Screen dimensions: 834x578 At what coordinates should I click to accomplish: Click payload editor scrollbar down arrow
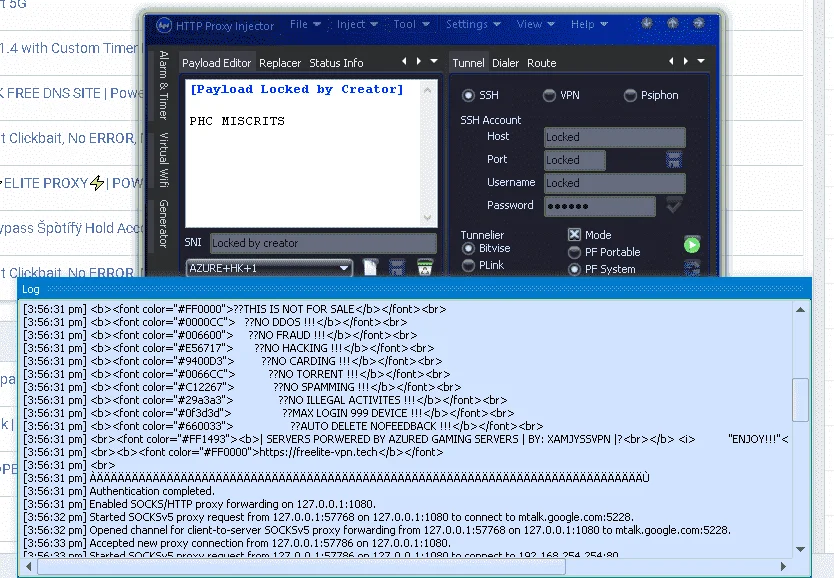point(427,217)
